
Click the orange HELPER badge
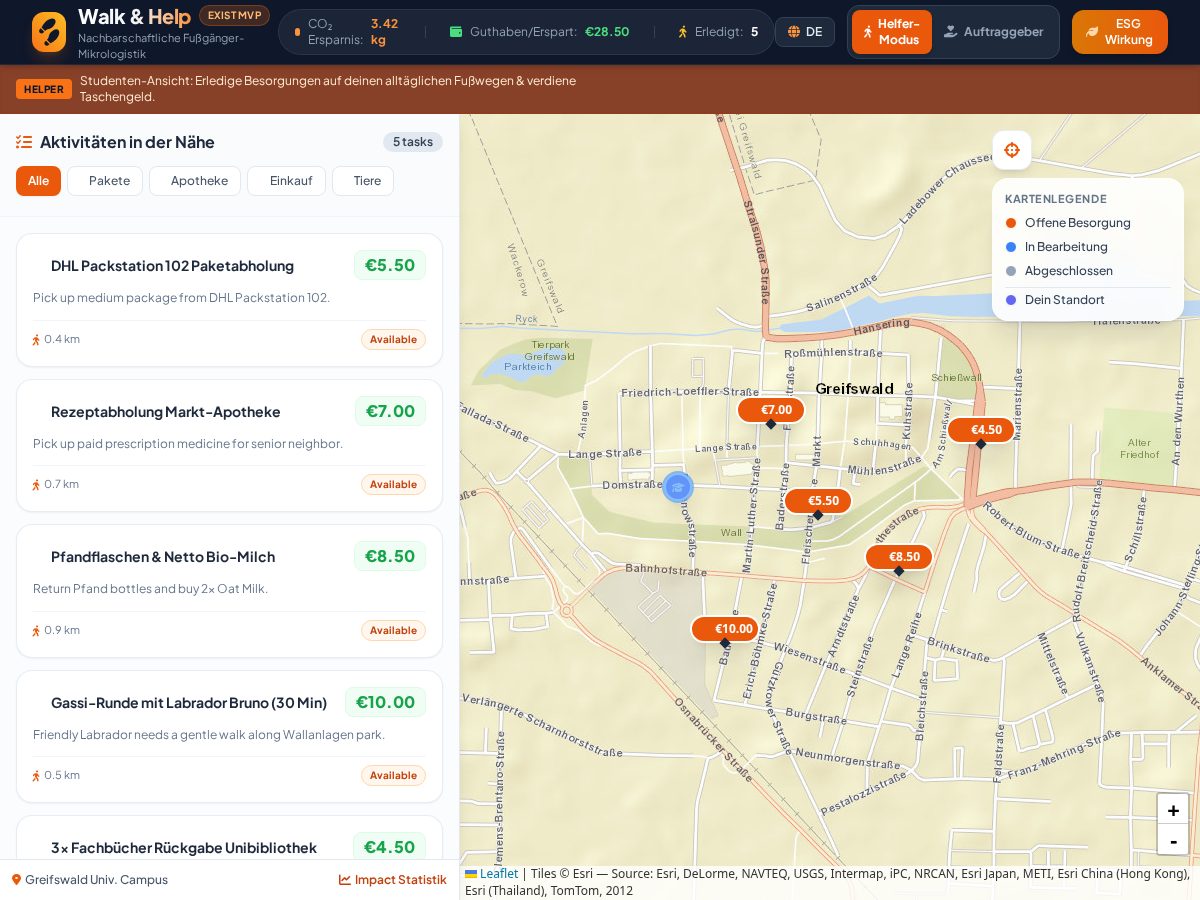(44, 89)
